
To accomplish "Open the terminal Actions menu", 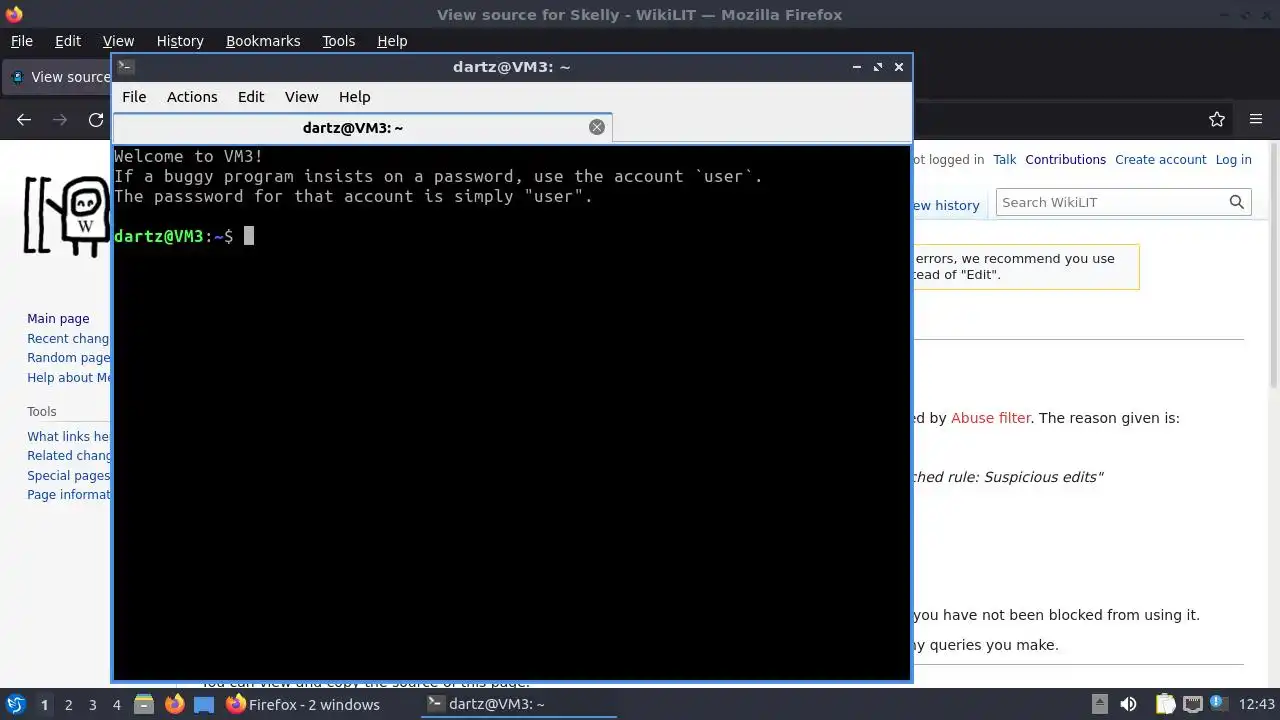I will coord(192,97).
